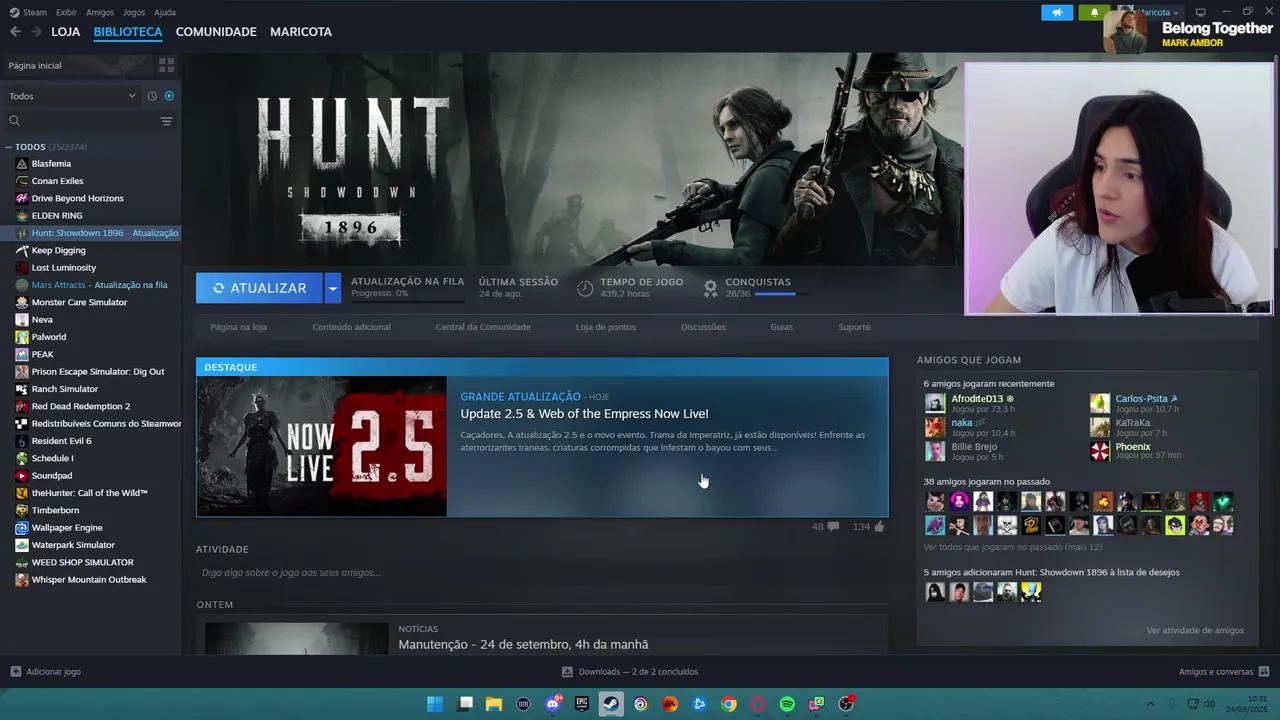Go forward with the navigation arrow
The width and height of the screenshot is (1280, 720).
click(36, 32)
